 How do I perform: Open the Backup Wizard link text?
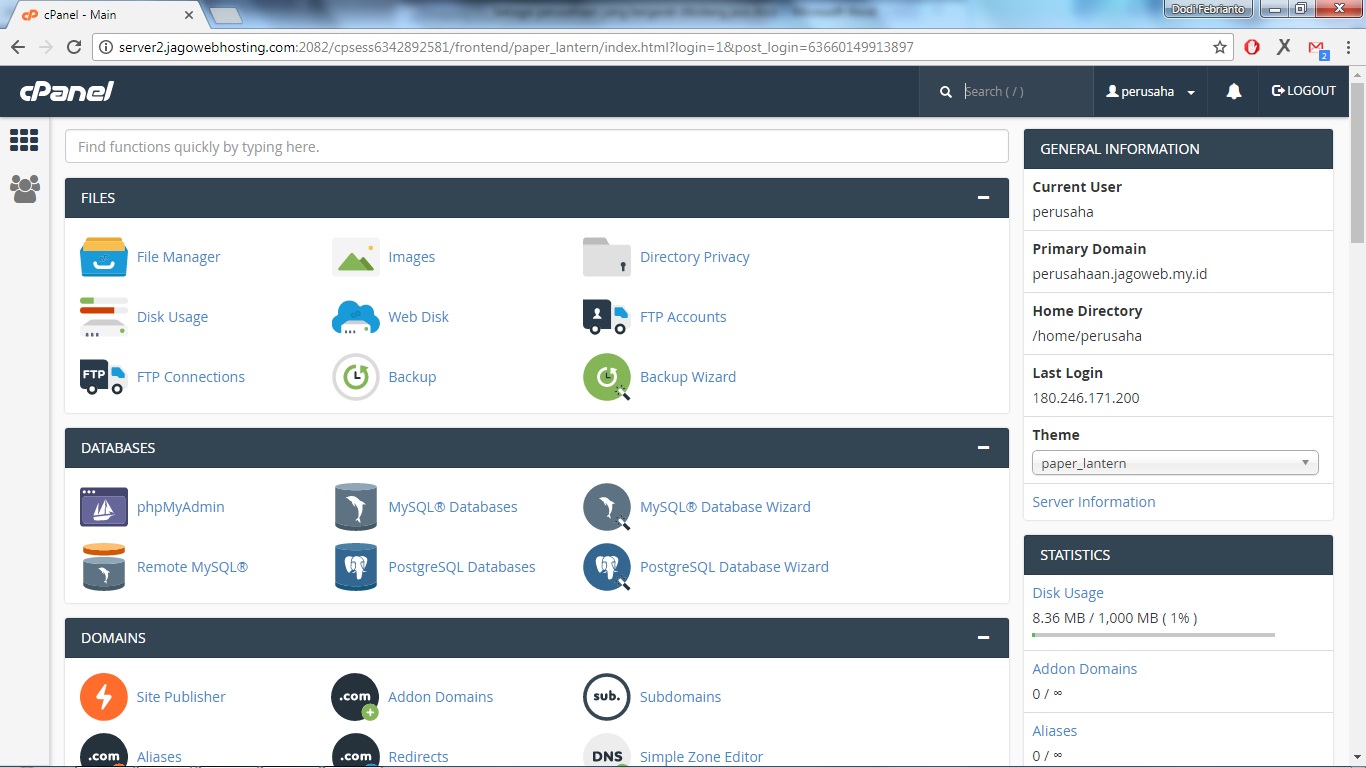(688, 377)
